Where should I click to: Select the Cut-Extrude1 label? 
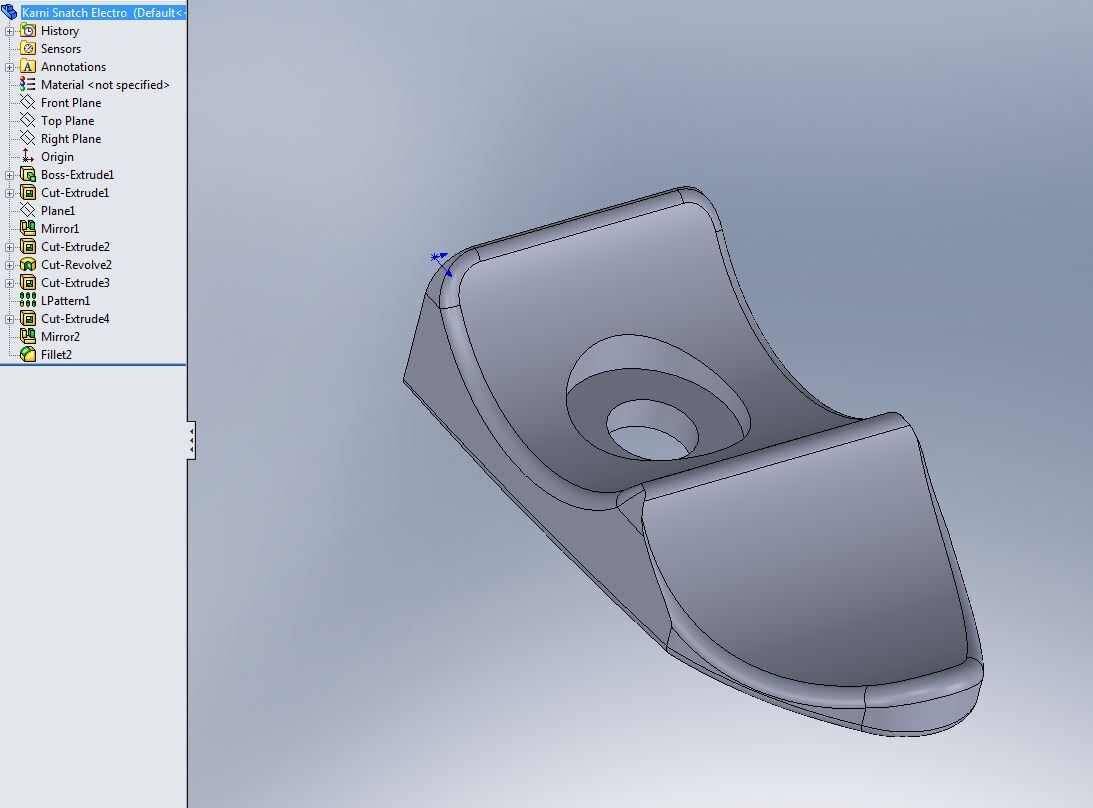point(75,192)
